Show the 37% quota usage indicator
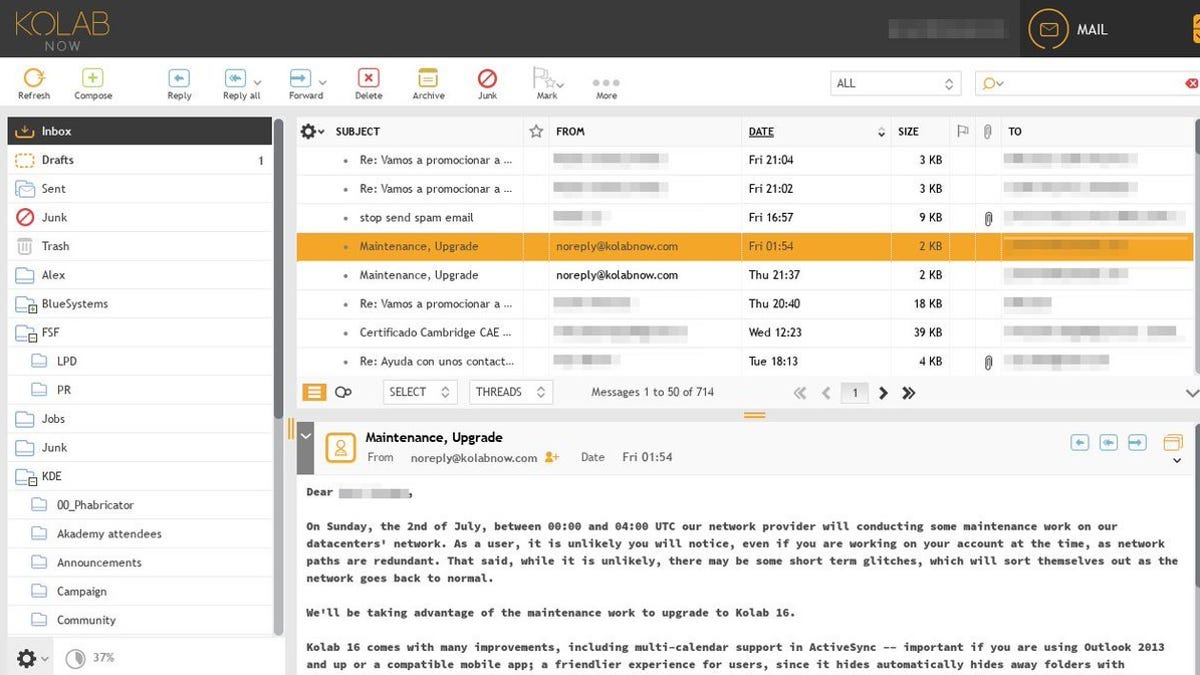 tap(90, 658)
